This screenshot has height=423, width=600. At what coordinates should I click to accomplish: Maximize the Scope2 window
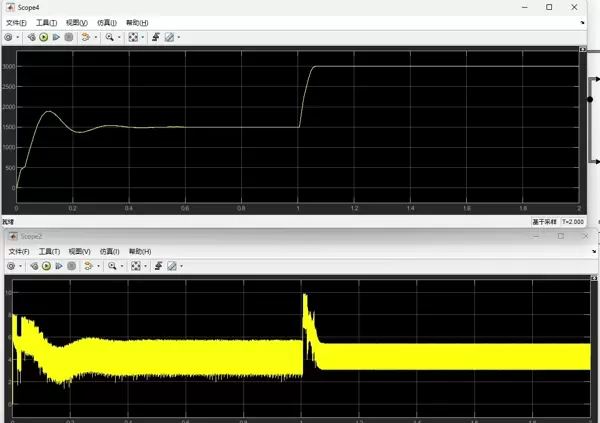560,236
